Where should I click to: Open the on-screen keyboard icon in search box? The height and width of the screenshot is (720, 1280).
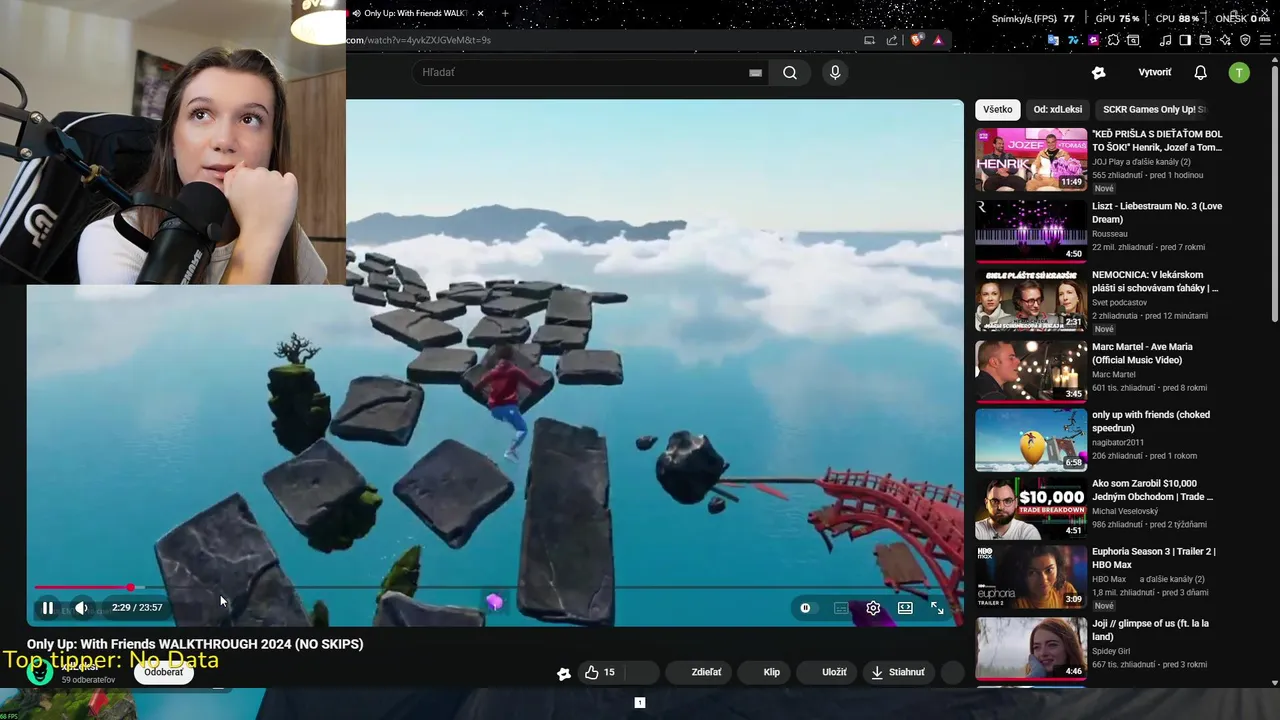pos(756,72)
